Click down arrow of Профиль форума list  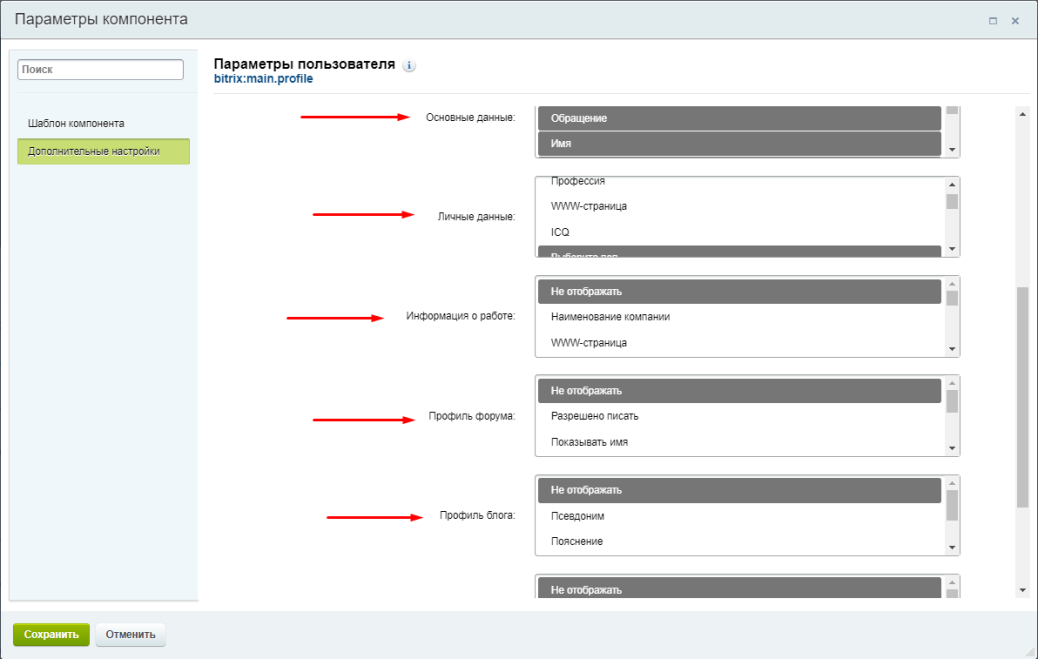pyautogui.click(x=952, y=448)
